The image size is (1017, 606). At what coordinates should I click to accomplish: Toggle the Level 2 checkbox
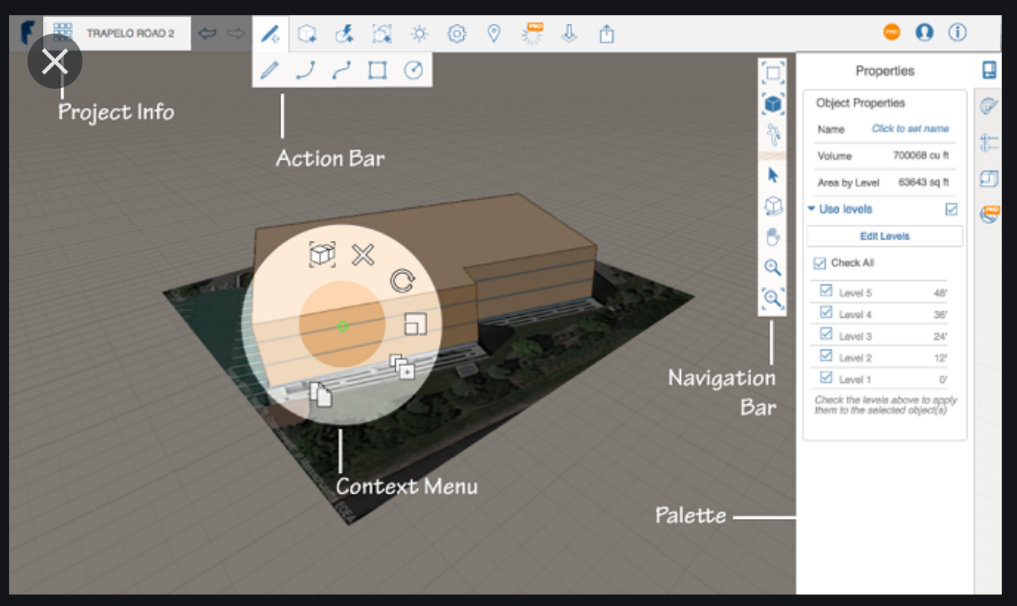click(x=826, y=356)
